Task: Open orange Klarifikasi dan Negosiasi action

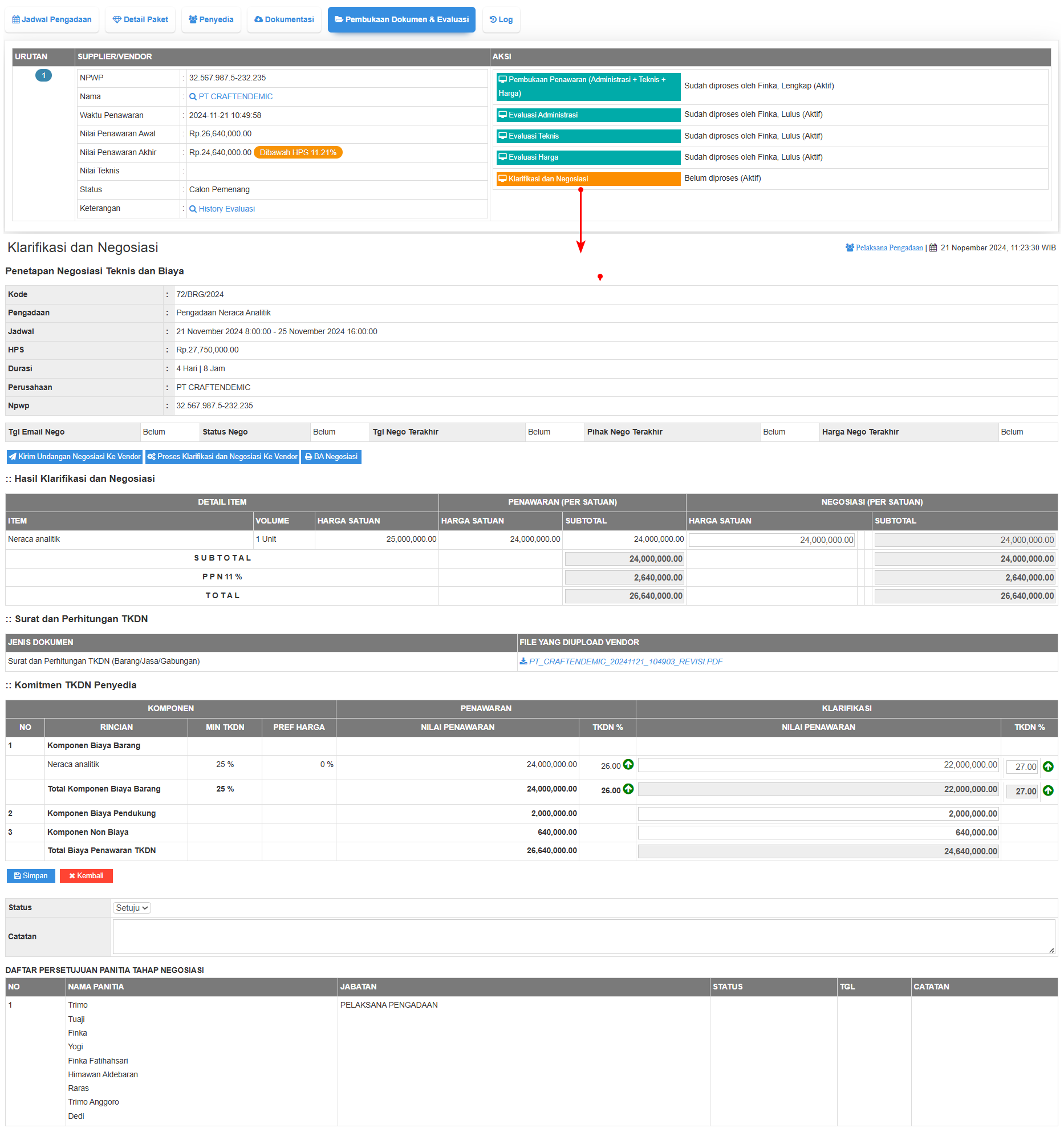Action: [x=588, y=179]
